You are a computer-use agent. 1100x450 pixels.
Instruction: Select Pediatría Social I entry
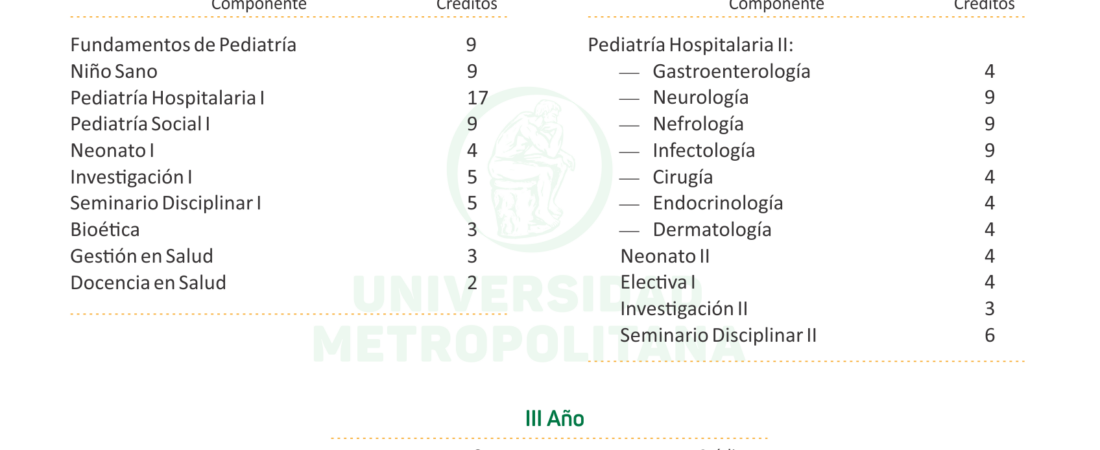point(140,124)
